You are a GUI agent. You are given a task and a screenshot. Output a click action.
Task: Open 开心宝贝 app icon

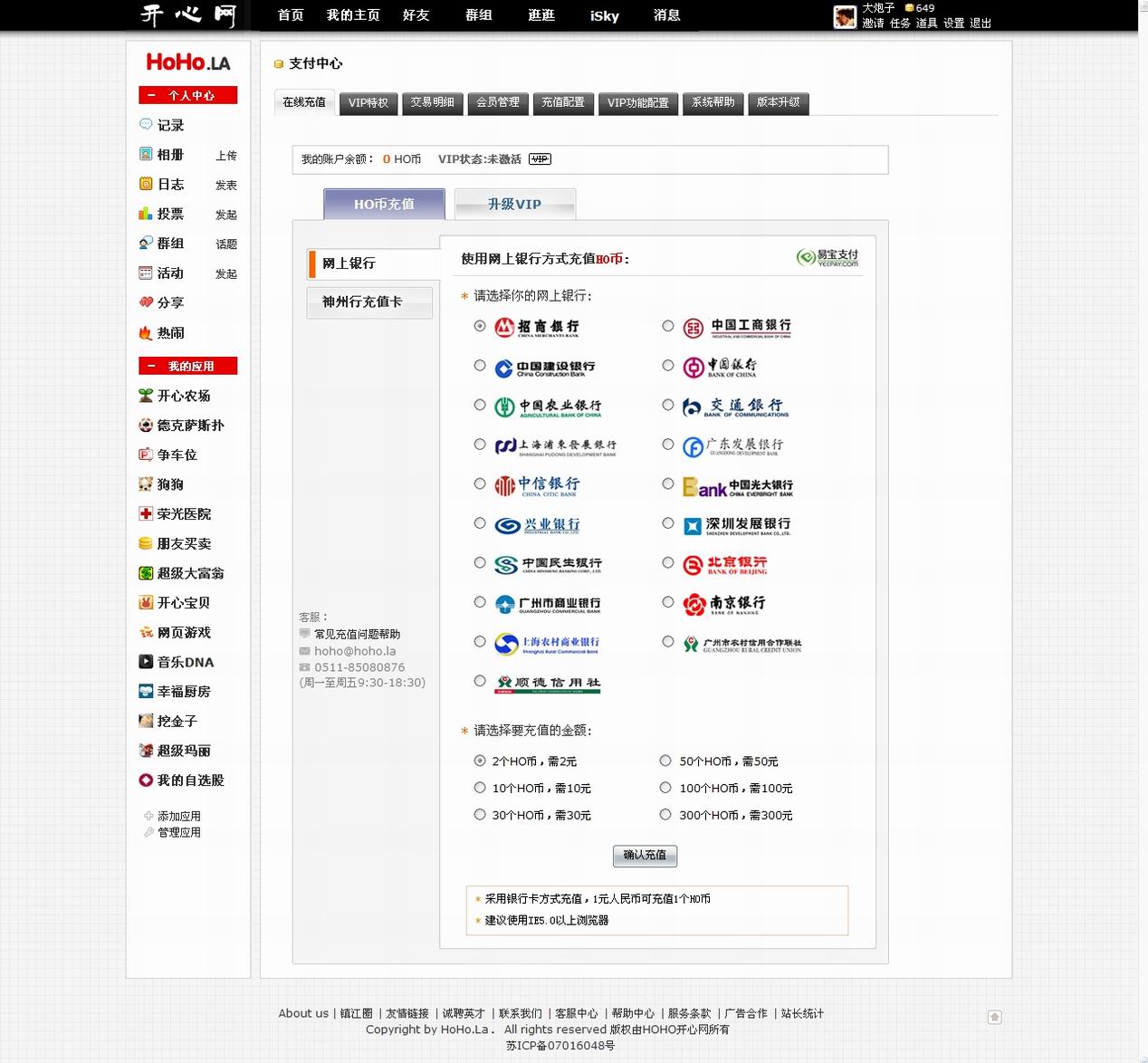[146, 602]
